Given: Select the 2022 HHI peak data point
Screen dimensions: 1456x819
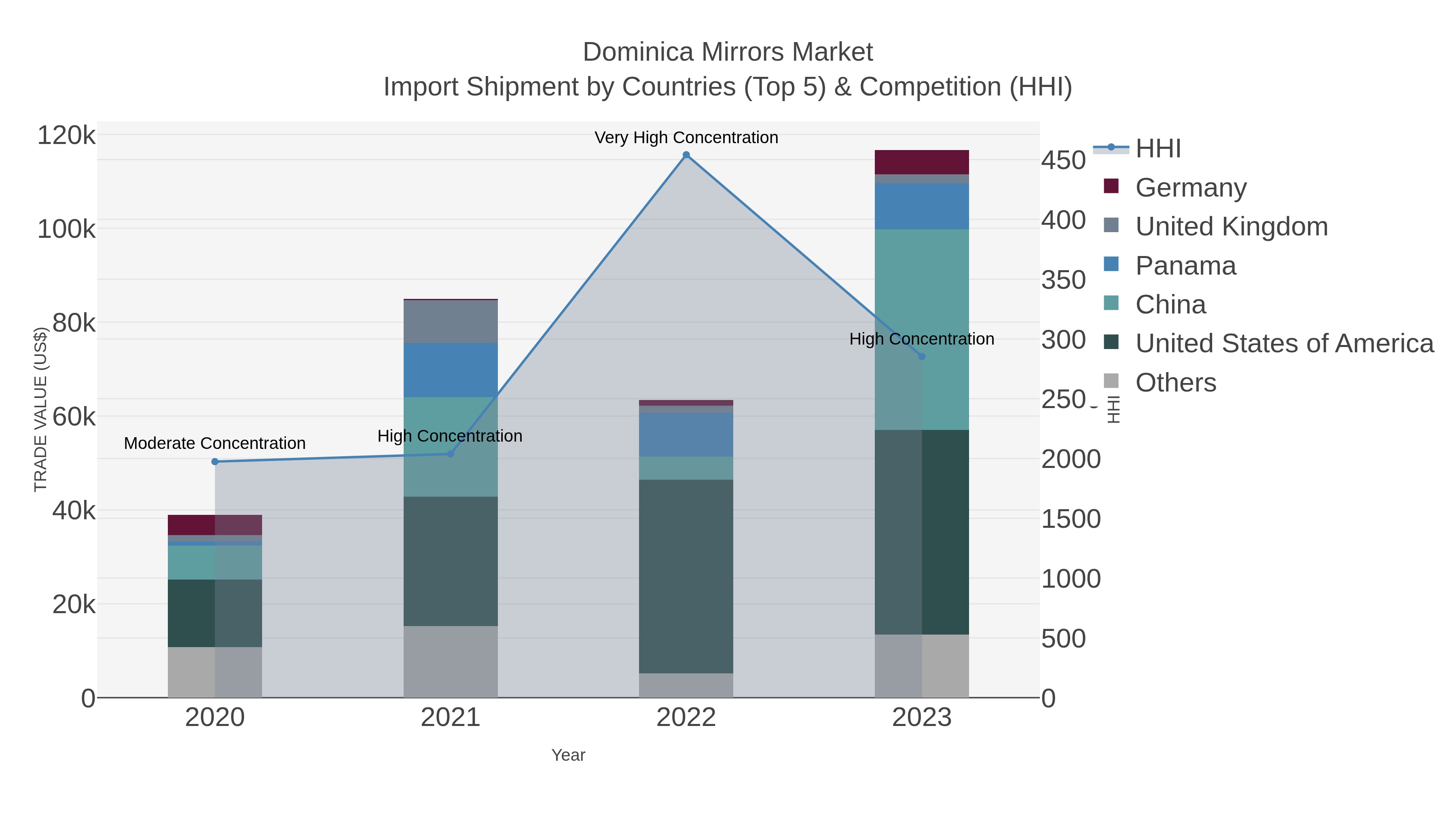Looking at the screenshot, I should click(x=686, y=155).
